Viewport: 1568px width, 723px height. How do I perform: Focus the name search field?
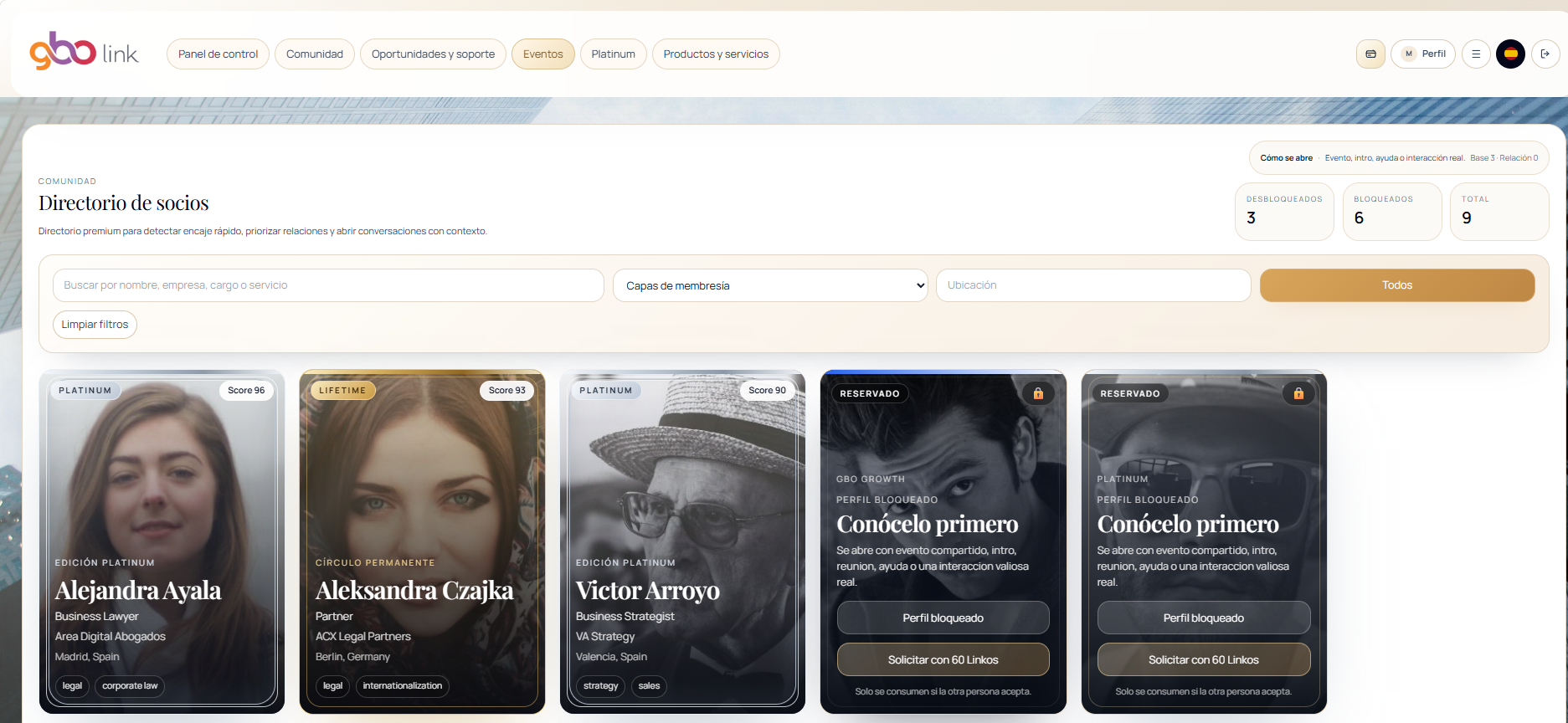coord(328,285)
